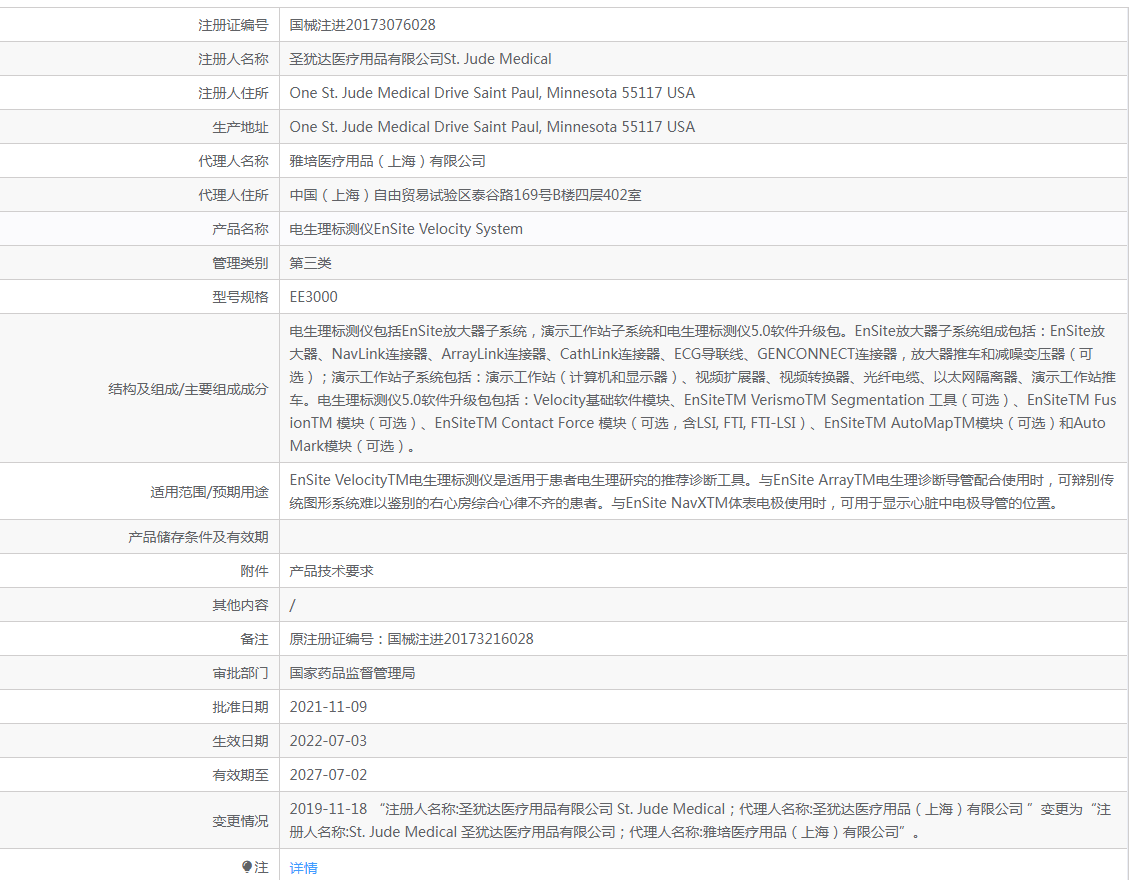The image size is (1130, 880).
Task: Click the change record dated 2019-11-18
Action: (x=700, y=820)
